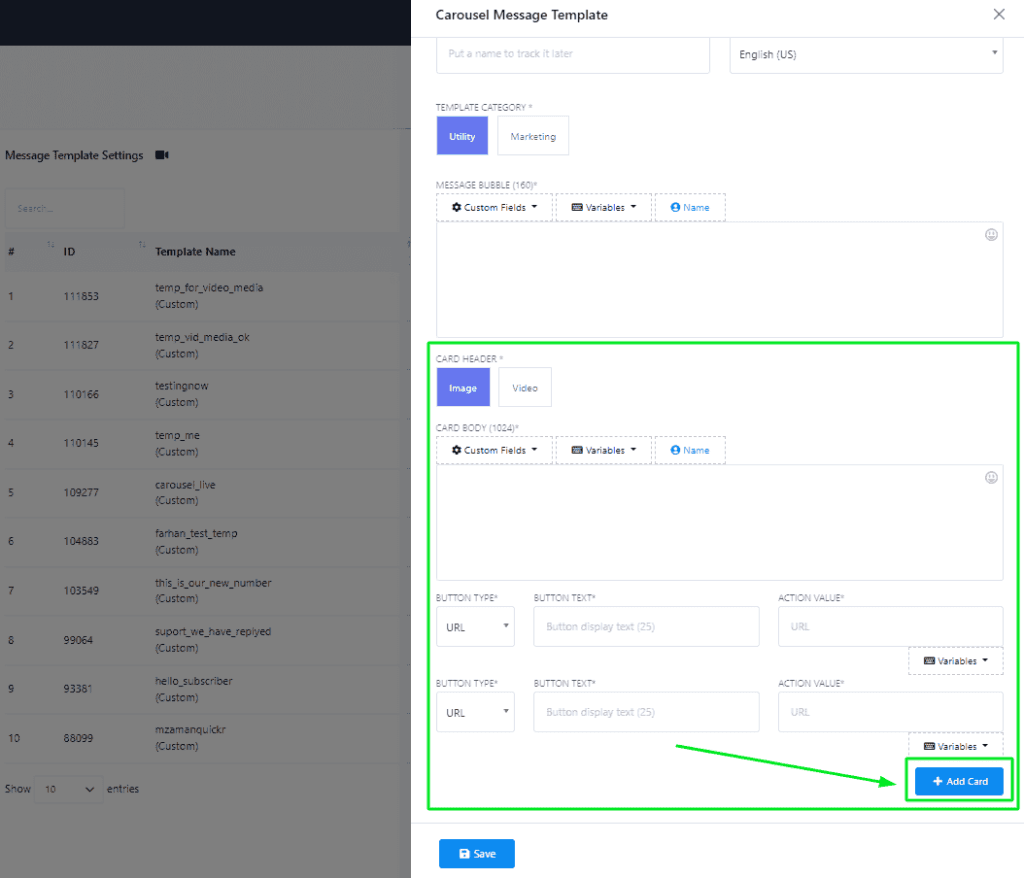This screenshot has width=1024, height=878.
Task: Click the video camera icon beside Message Template Settings
Action: 162,156
